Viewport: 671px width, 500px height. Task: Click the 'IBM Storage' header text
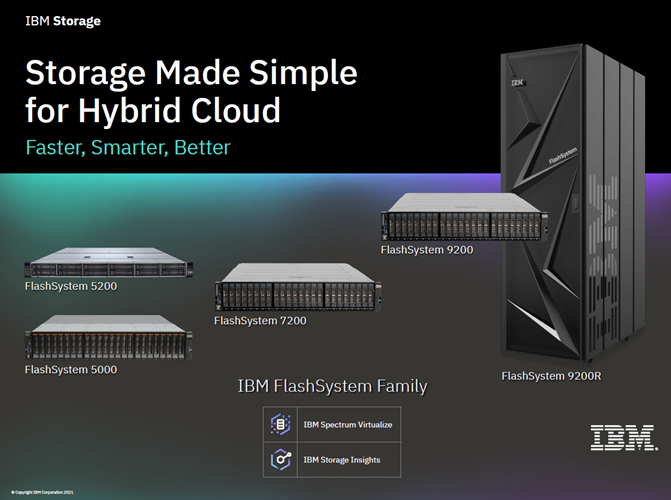(x=63, y=21)
